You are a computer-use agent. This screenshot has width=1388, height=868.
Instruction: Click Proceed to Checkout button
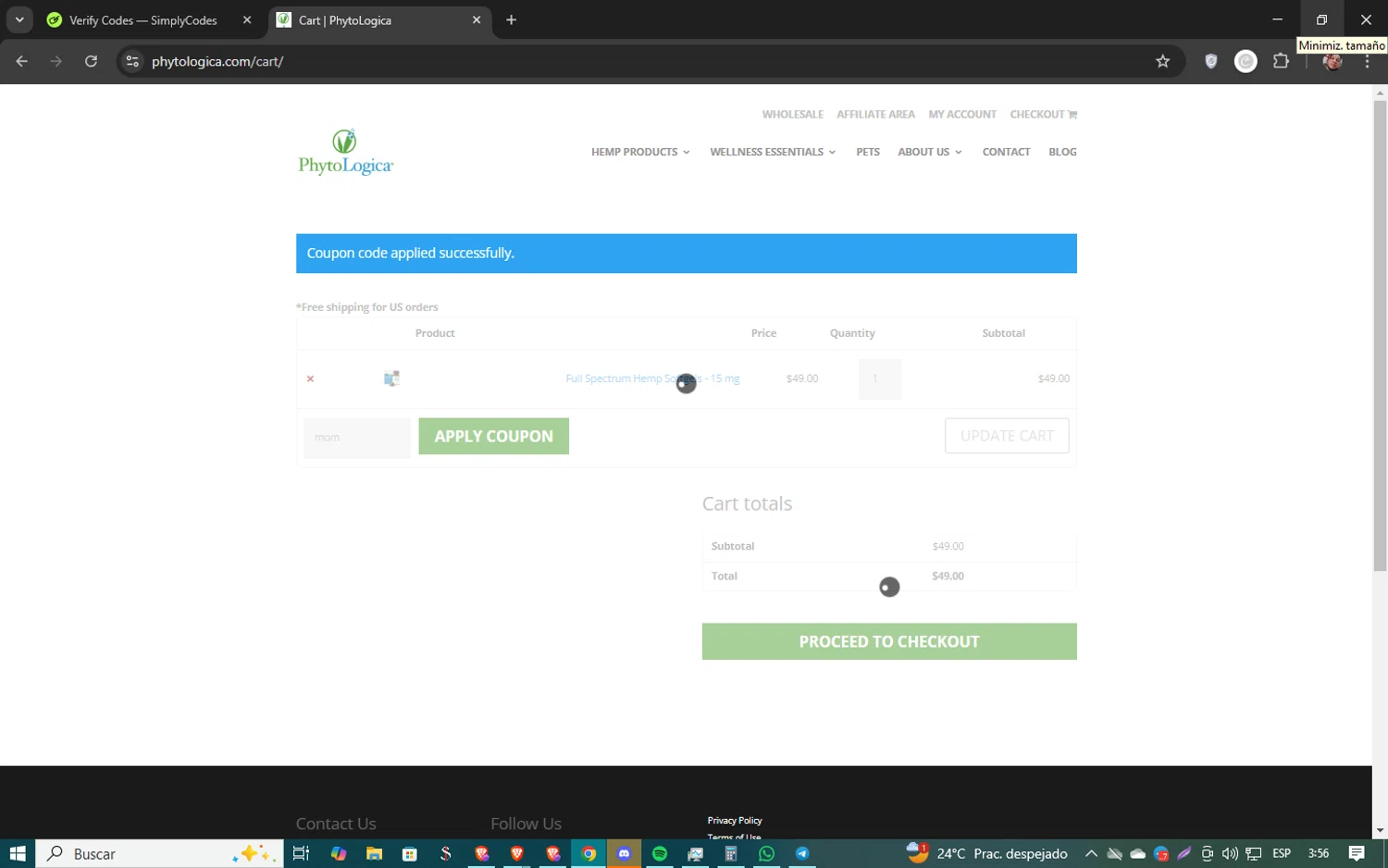point(889,641)
